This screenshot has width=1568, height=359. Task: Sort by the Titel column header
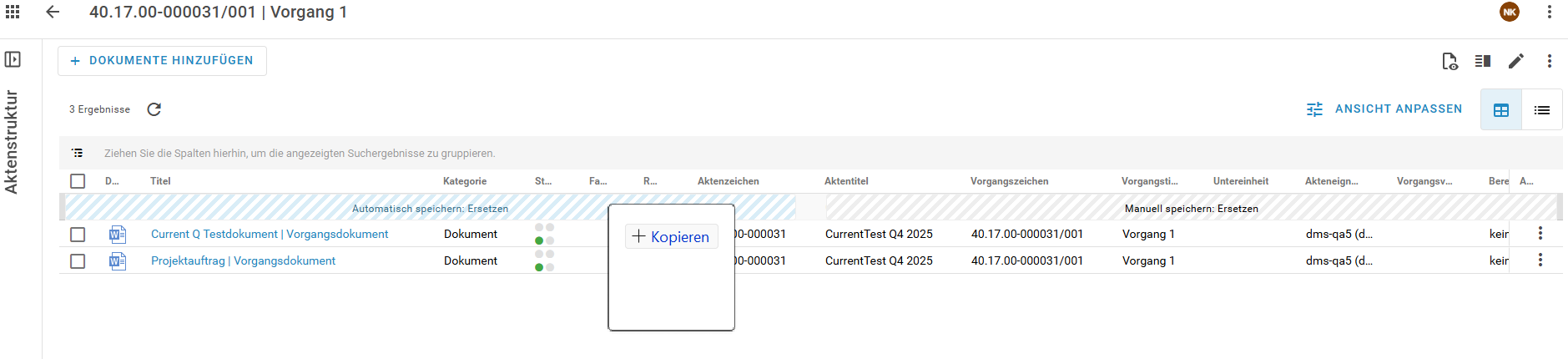[x=160, y=181]
